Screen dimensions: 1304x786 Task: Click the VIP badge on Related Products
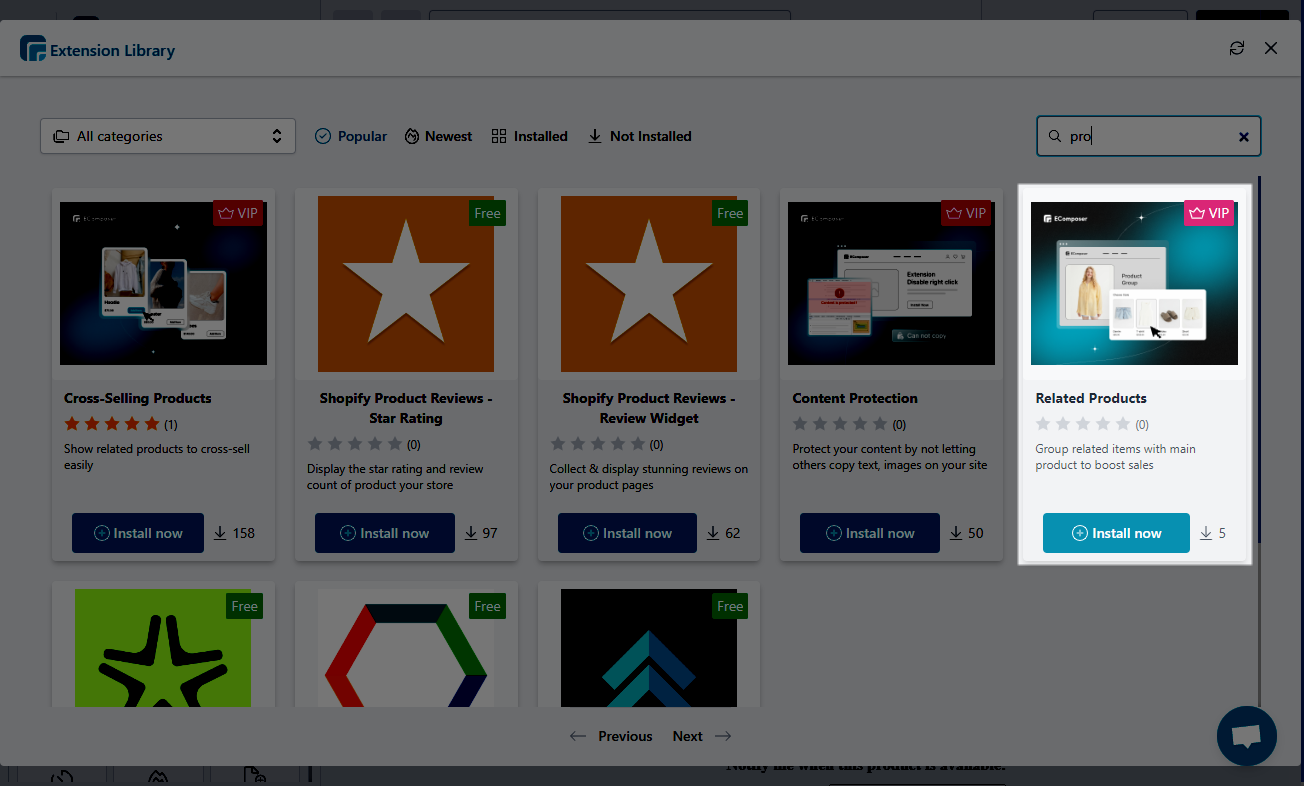click(1209, 213)
